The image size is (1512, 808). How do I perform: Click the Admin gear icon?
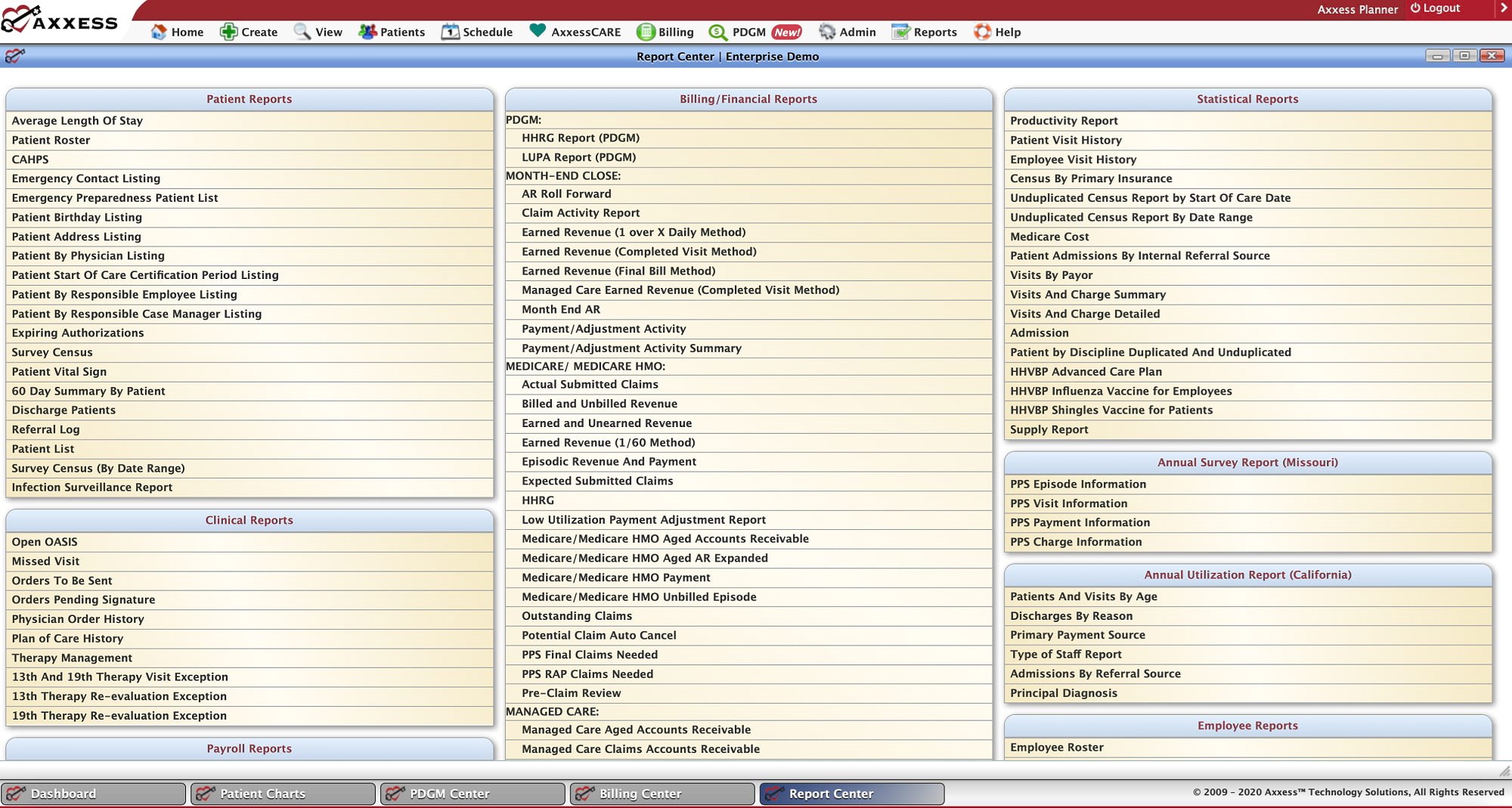coord(827,32)
